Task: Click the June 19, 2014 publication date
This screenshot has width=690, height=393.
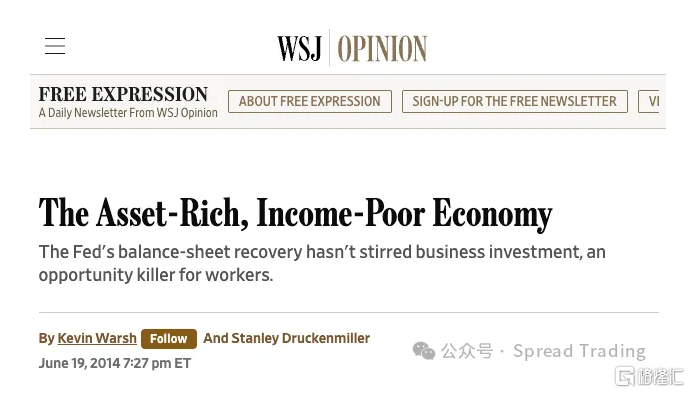Action: point(115,364)
